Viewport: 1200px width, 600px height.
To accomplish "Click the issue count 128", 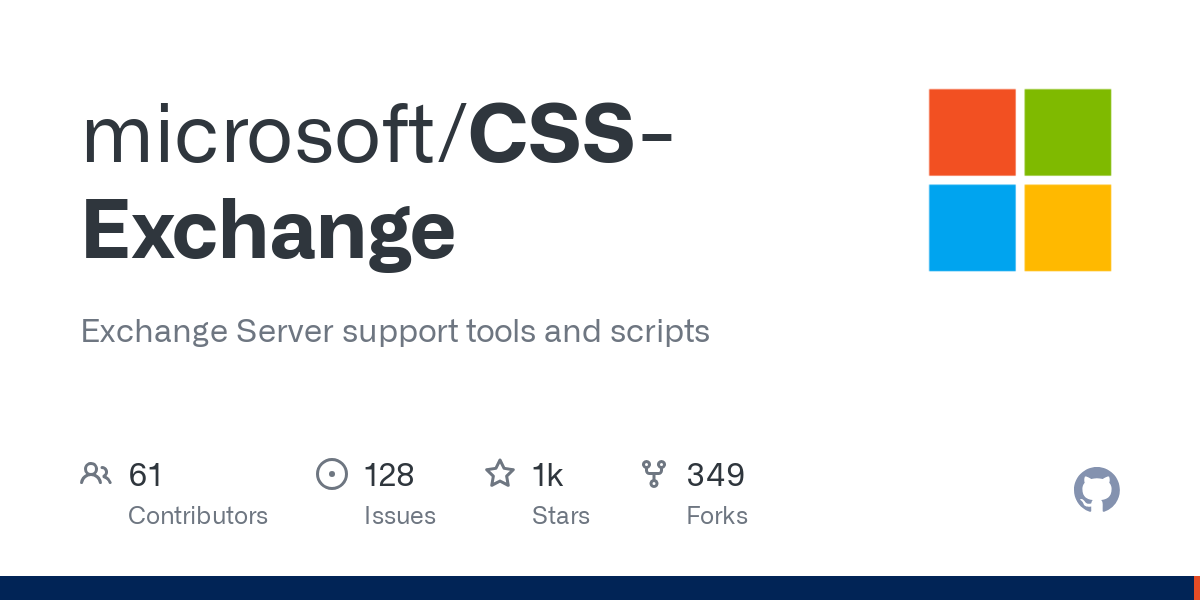I will (389, 475).
